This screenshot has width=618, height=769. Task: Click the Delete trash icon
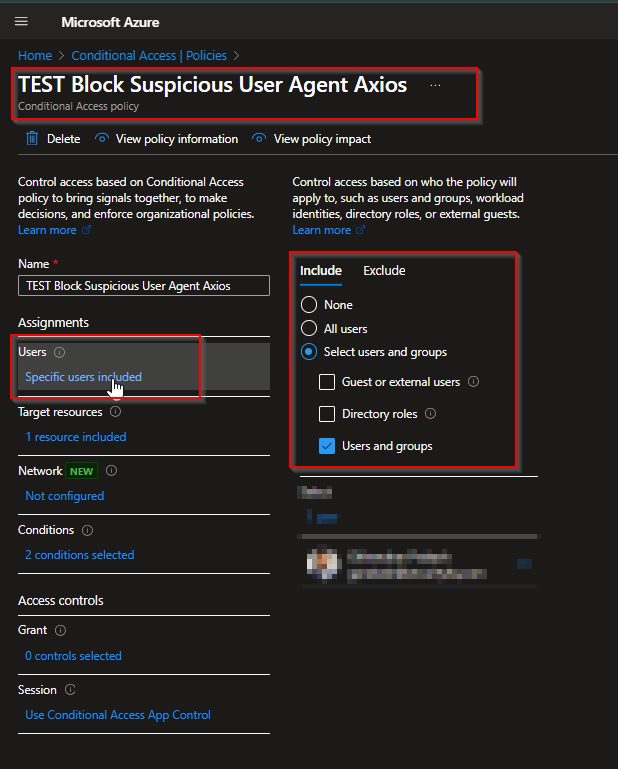33,139
